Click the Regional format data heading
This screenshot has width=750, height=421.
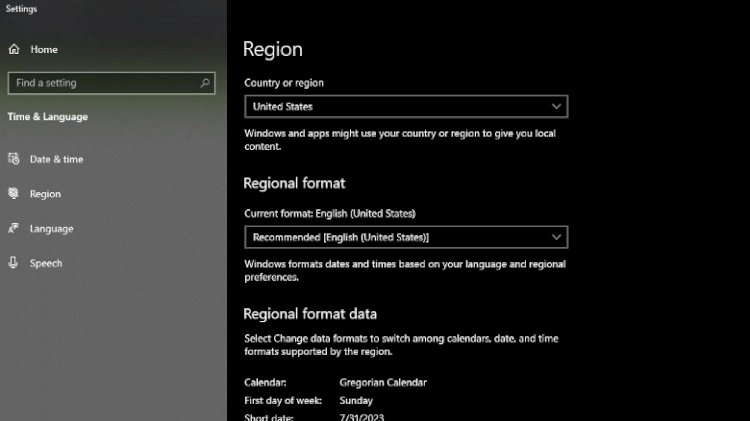(x=310, y=314)
